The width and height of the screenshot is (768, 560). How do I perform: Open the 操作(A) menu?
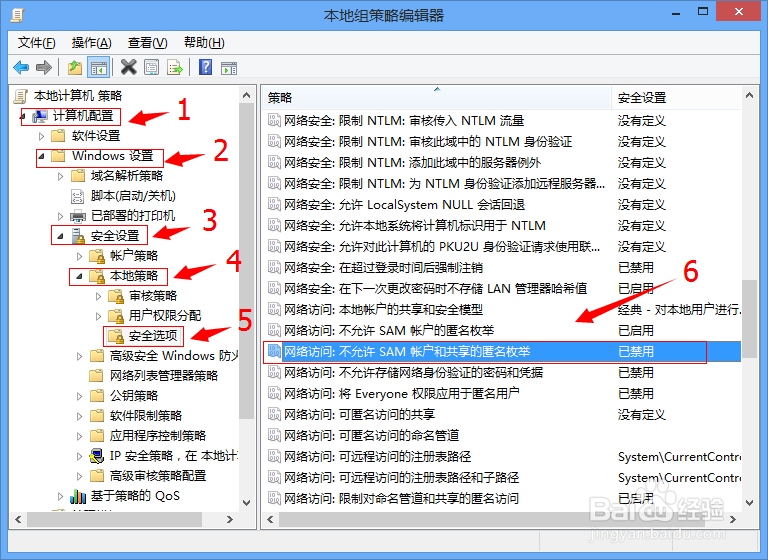[x=92, y=43]
